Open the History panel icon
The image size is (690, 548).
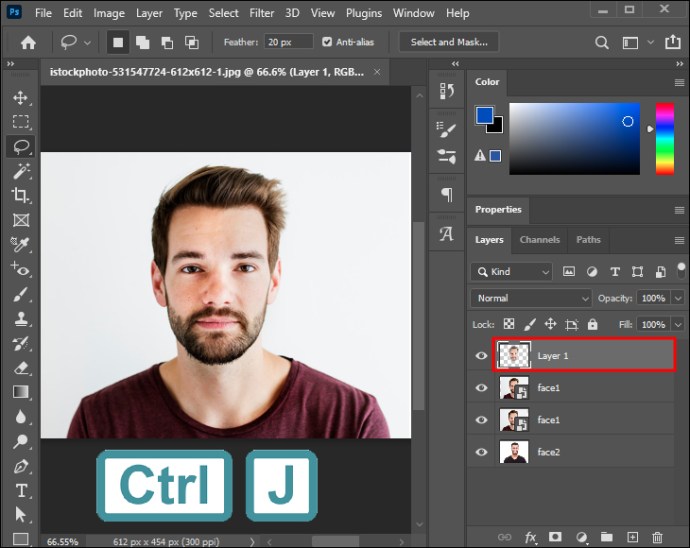point(446,91)
